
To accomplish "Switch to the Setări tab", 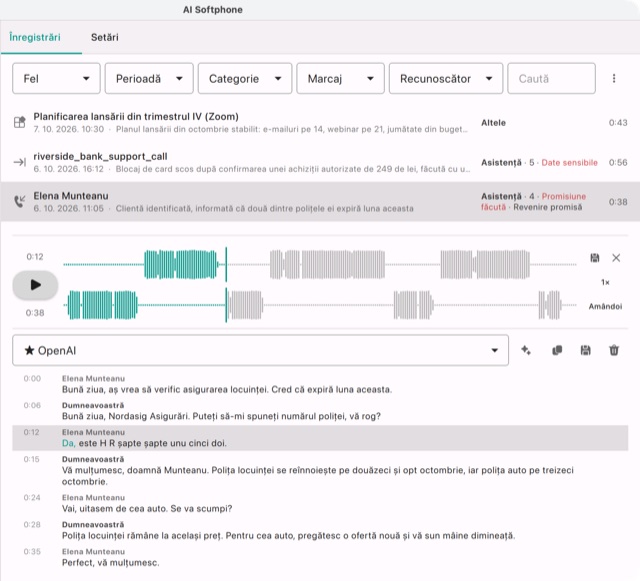I will 104,37.
